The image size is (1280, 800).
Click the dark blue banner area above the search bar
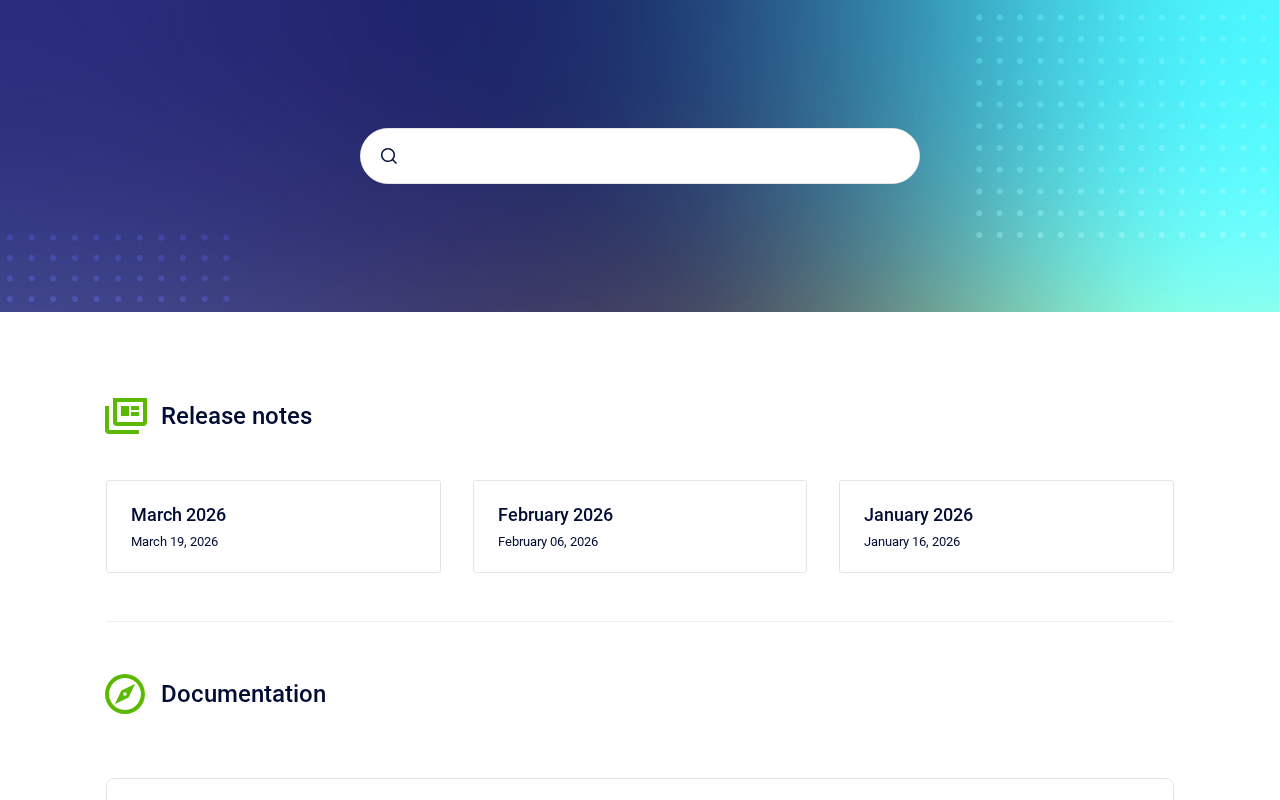[x=560, y=60]
